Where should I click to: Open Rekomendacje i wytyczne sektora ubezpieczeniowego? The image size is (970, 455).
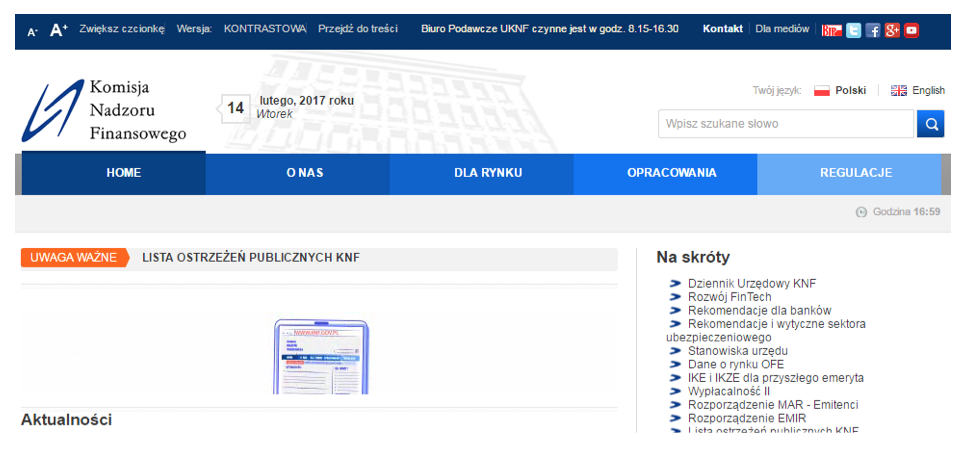tap(766, 331)
